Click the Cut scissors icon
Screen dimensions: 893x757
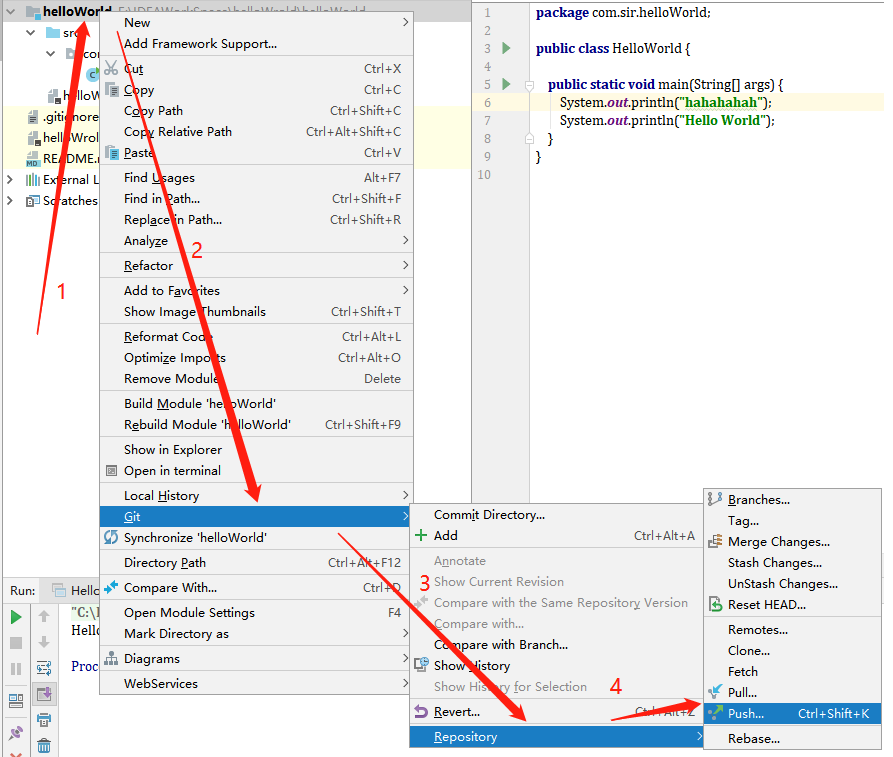coord(112,68)
